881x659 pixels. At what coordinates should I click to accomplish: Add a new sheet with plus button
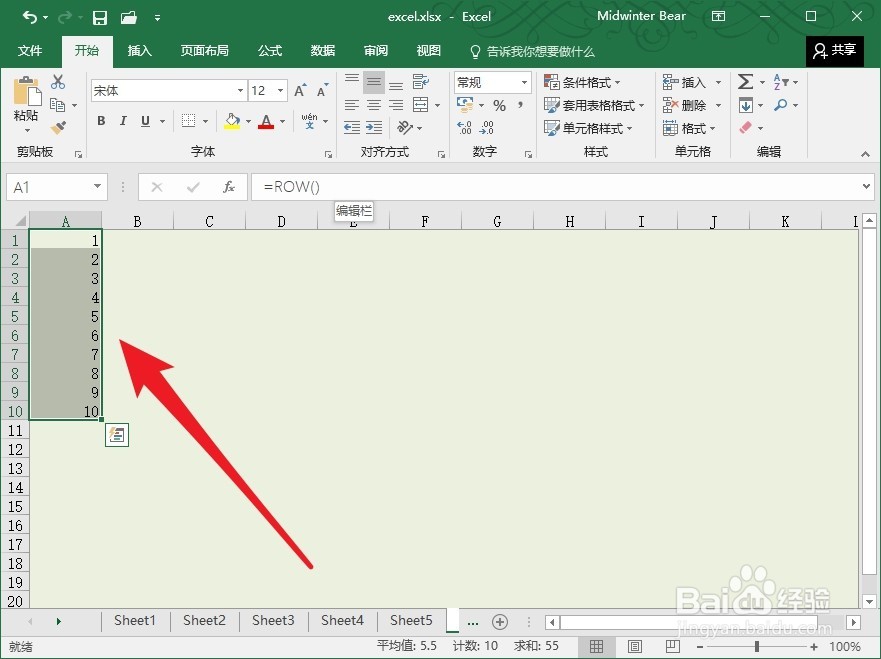tap(499, 622)
